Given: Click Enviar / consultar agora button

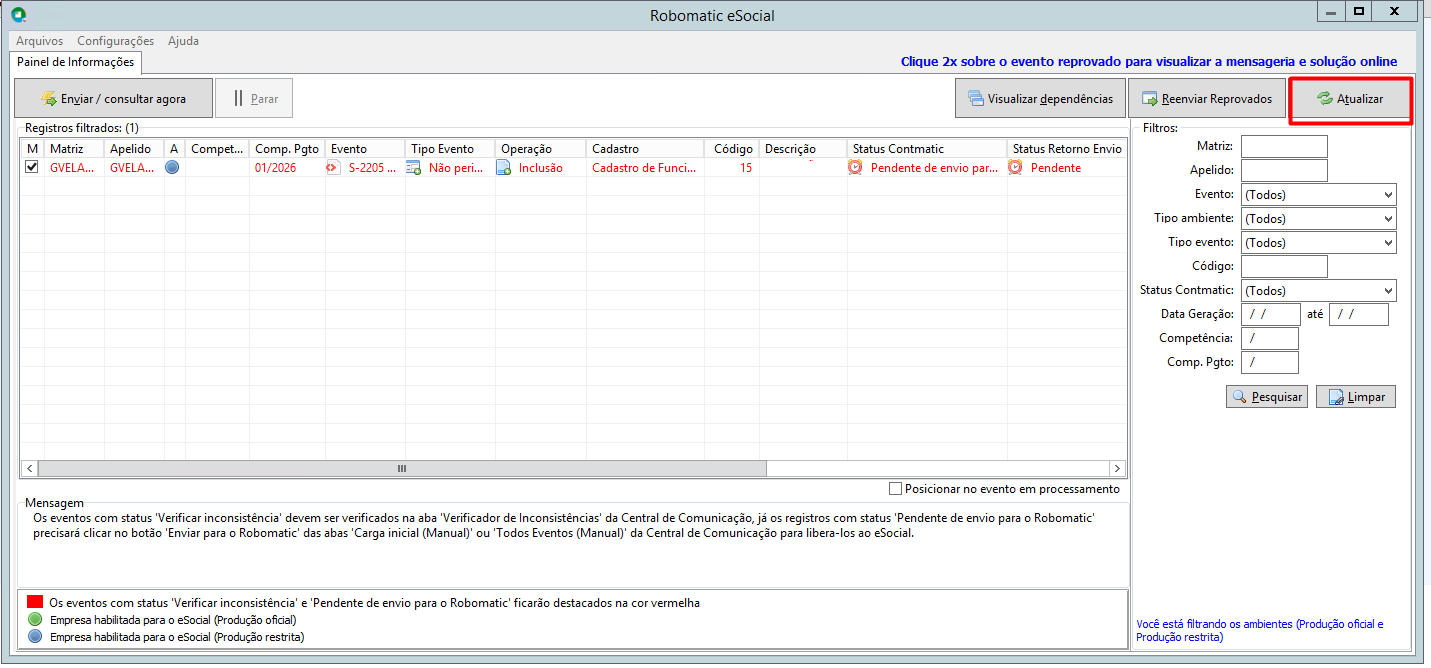Looking at the screenshot, I should (113, 99).
